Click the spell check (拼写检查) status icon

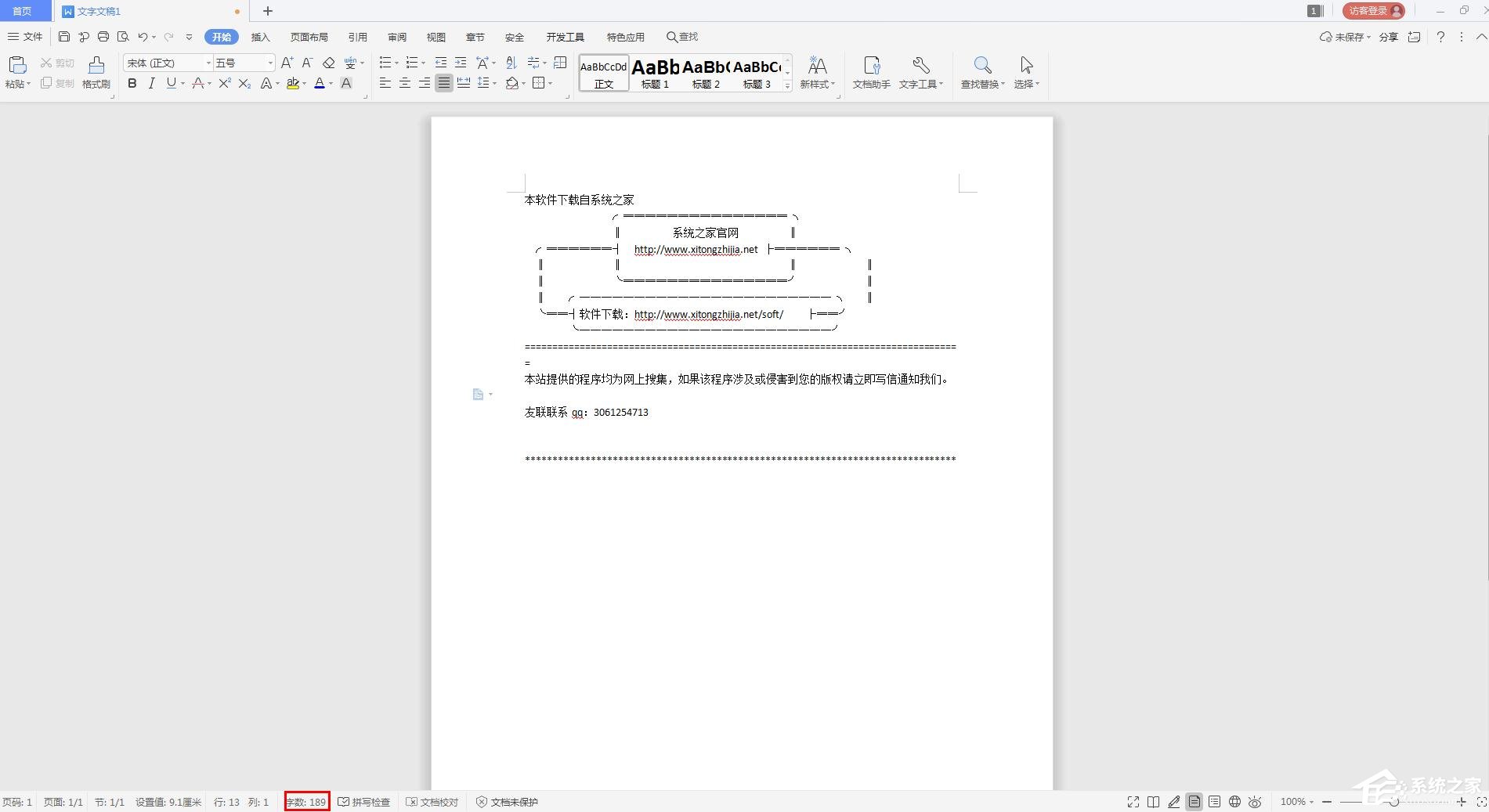click(363, 802)
